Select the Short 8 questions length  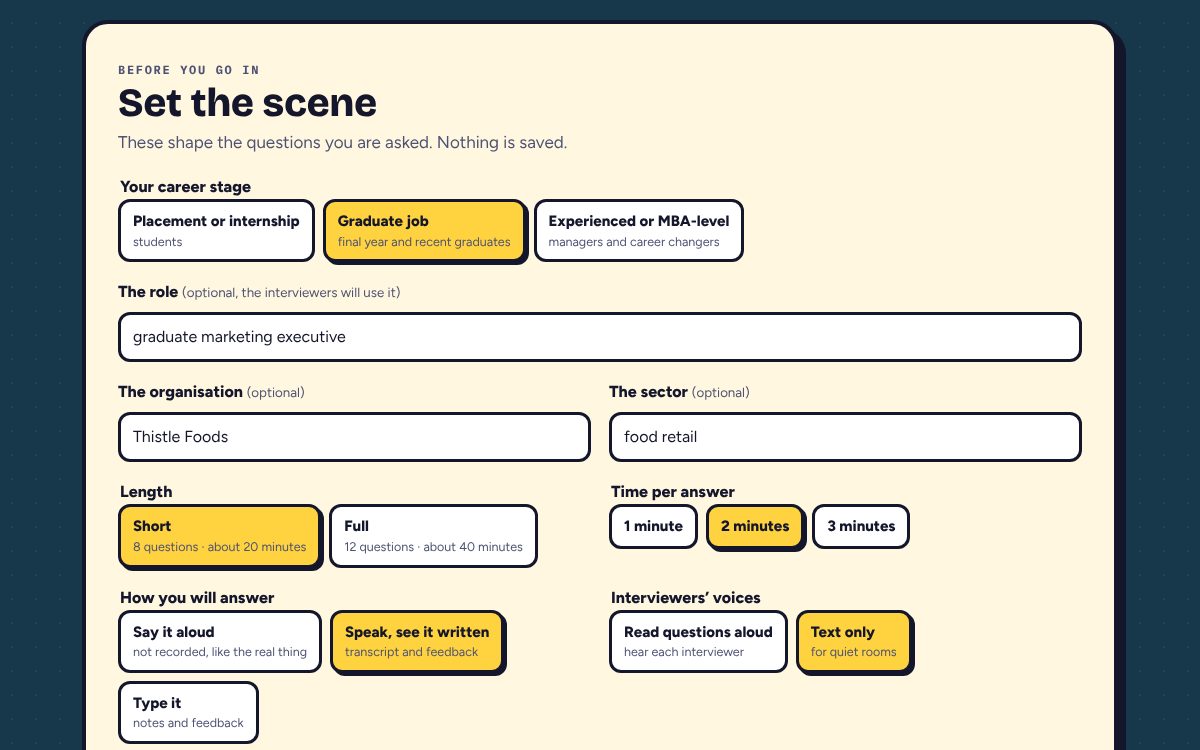(219, 536)
